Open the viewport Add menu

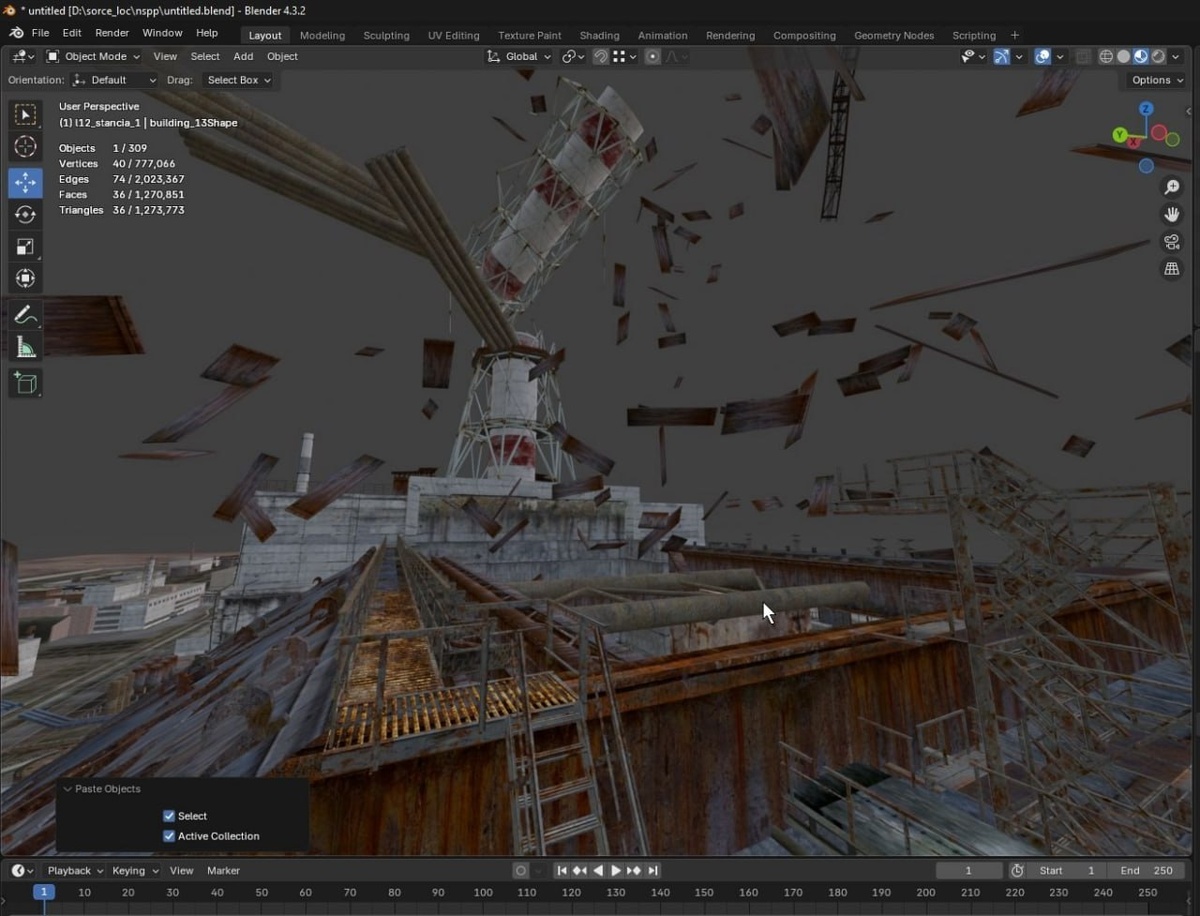click(x=243, y=56)
